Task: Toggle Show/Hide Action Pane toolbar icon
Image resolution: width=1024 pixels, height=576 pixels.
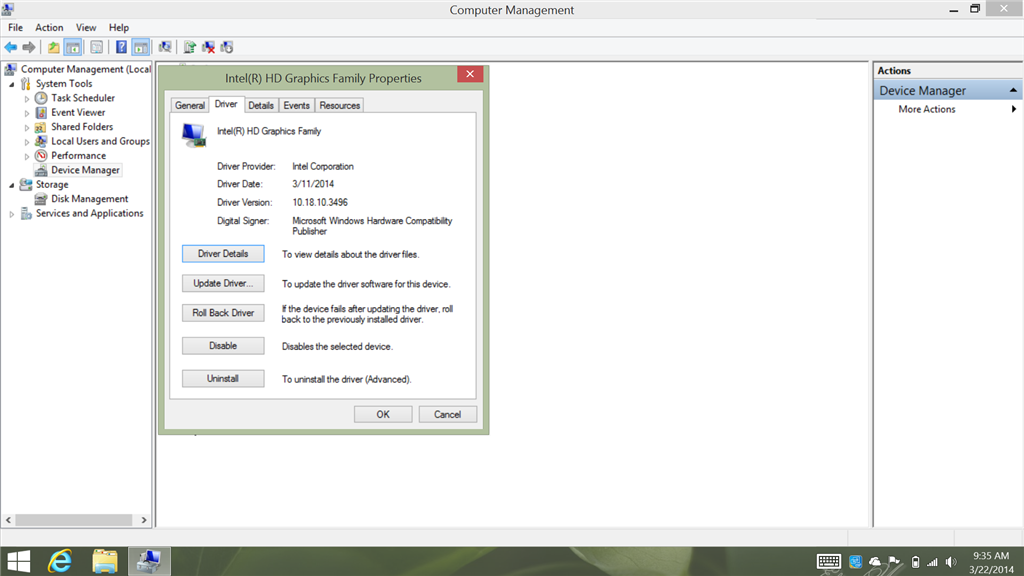Action: tap(140, 47)
